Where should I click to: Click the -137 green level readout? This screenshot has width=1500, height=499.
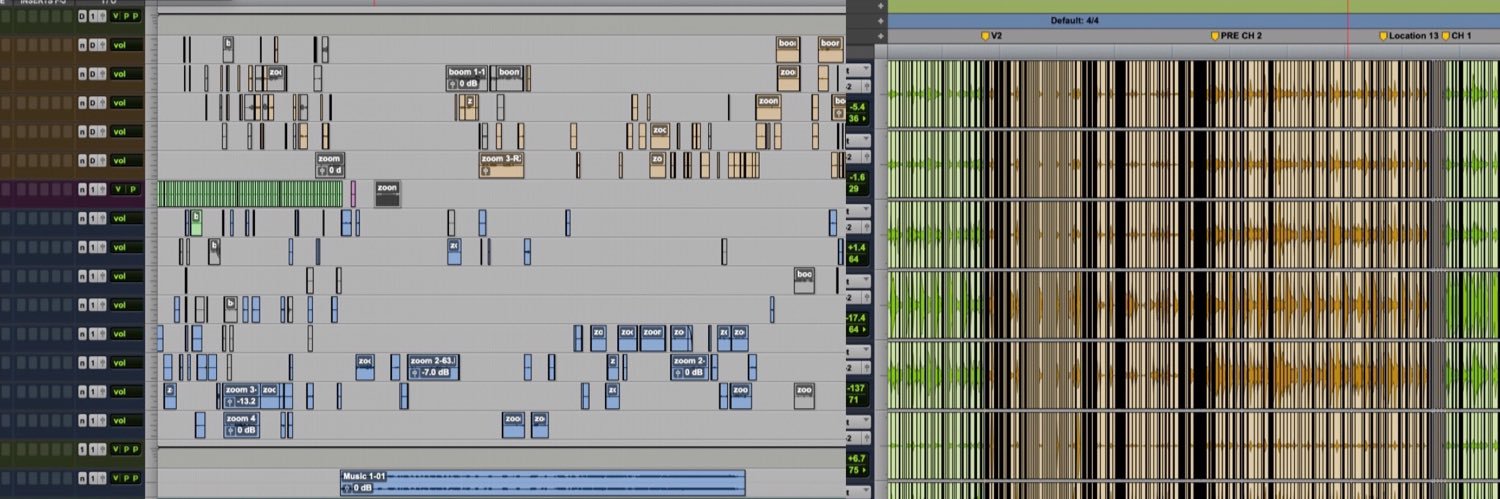click(x=857, y=388)
